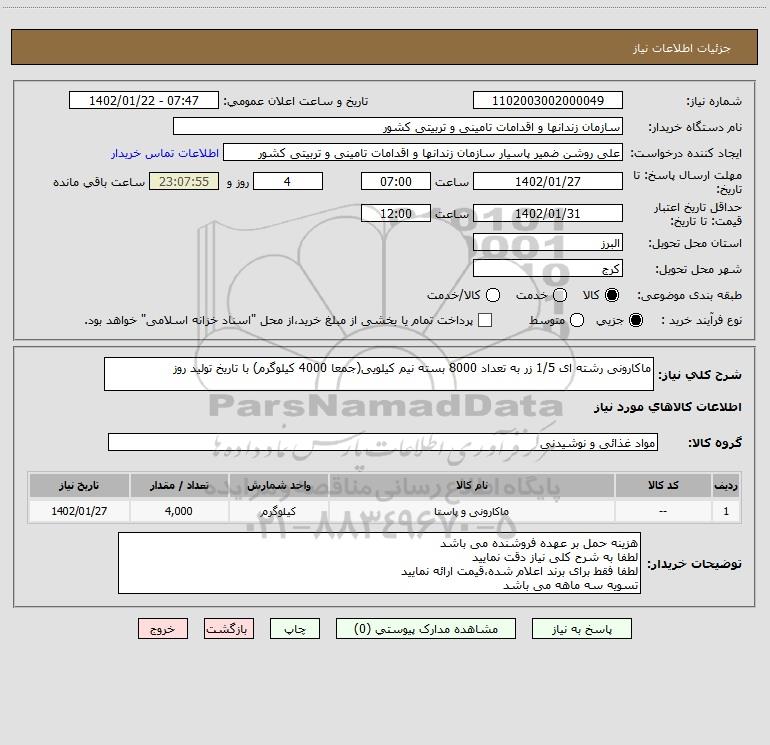Click the اطلاعات کالاهای مورد نیاز heading
Image resolution: width=770 pixels, height=745 pixels.
click(668, 407)
